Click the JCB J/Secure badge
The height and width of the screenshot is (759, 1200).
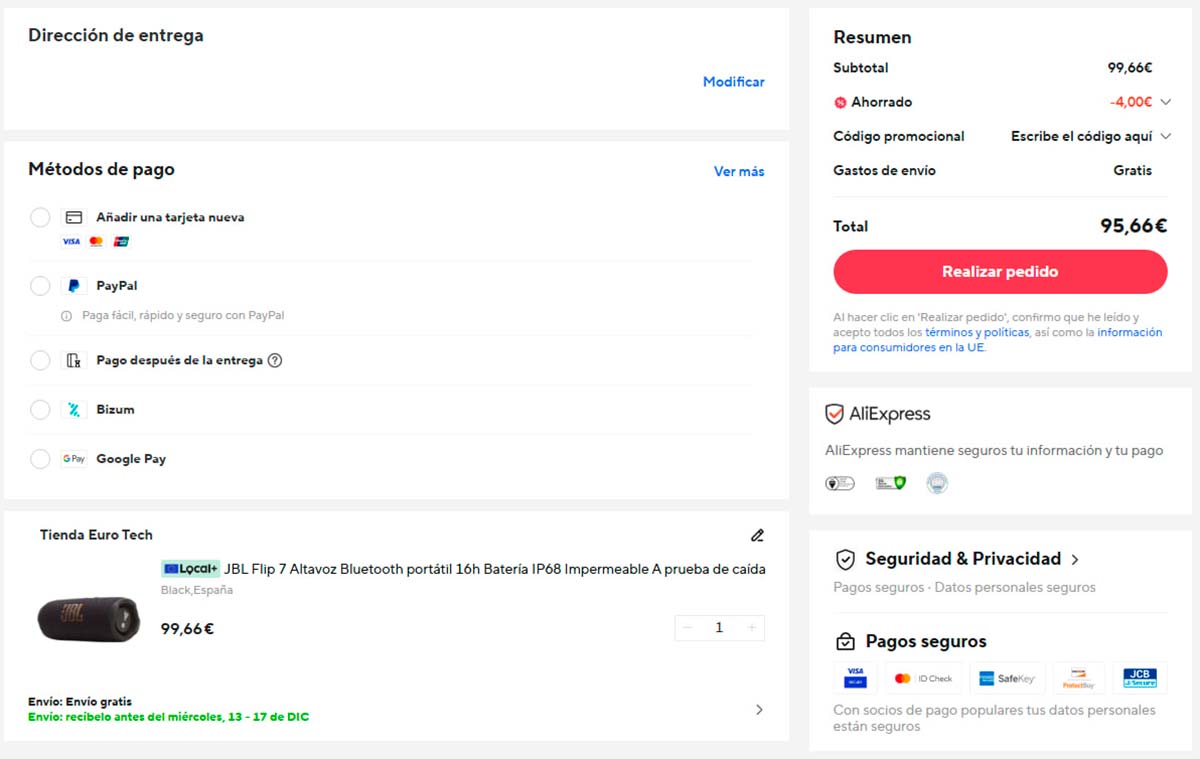coord(1140,677)
